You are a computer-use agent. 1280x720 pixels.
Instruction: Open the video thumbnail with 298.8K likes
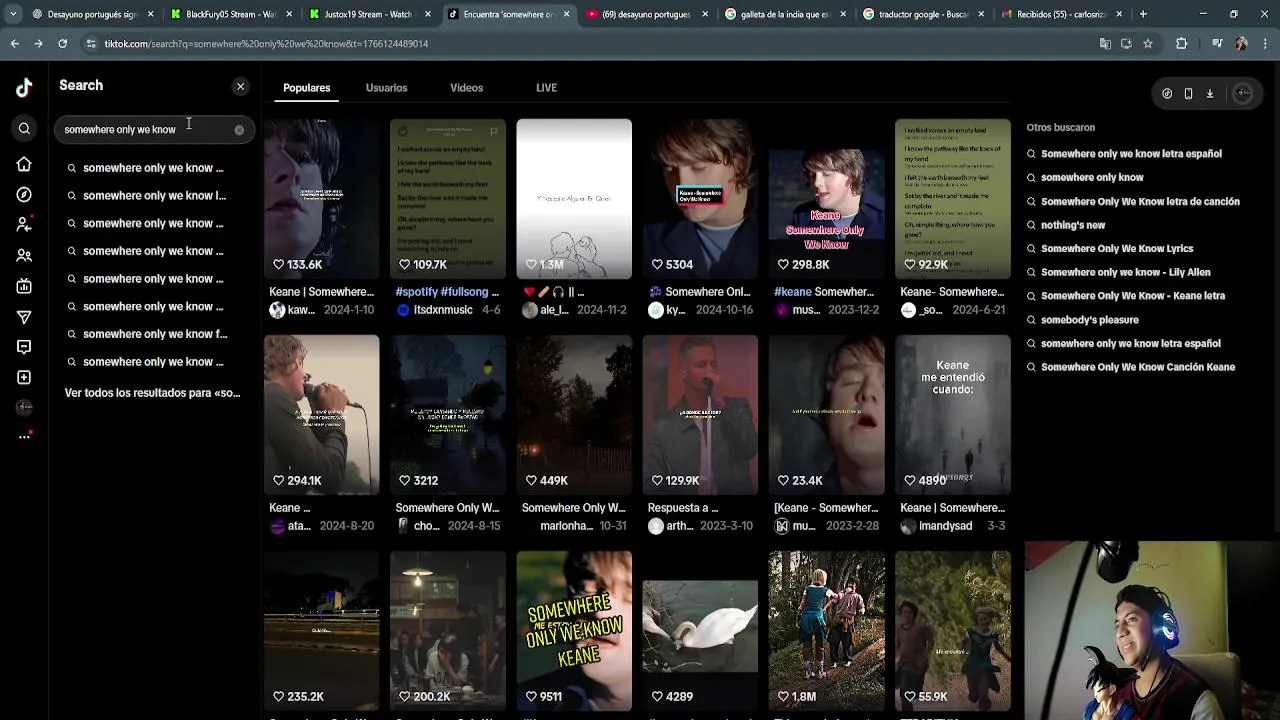point(826,199)
